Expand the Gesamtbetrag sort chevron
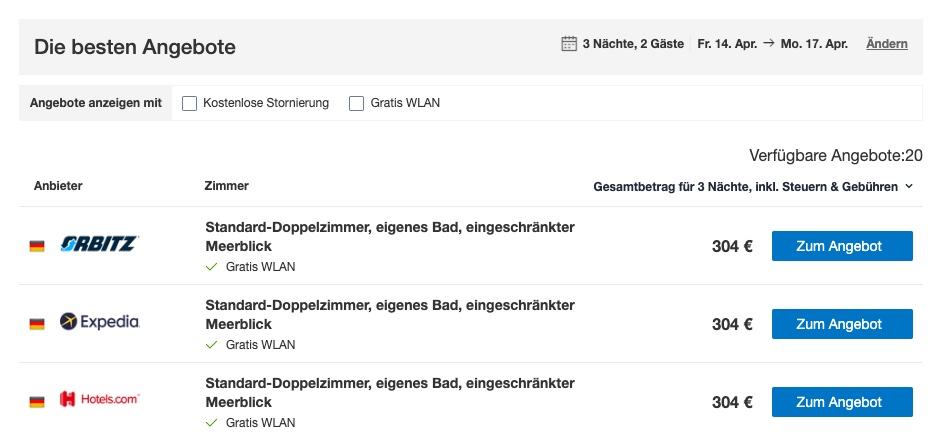This screenshot has width=929, height=437. click(909, 187)
